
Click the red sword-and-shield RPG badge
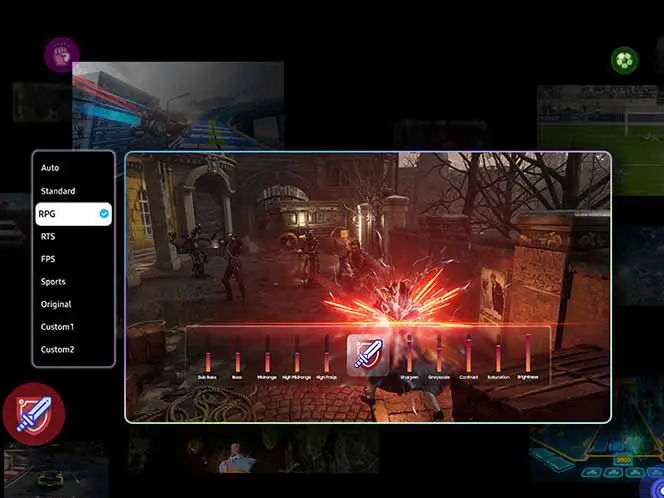(x=33, y=413)
